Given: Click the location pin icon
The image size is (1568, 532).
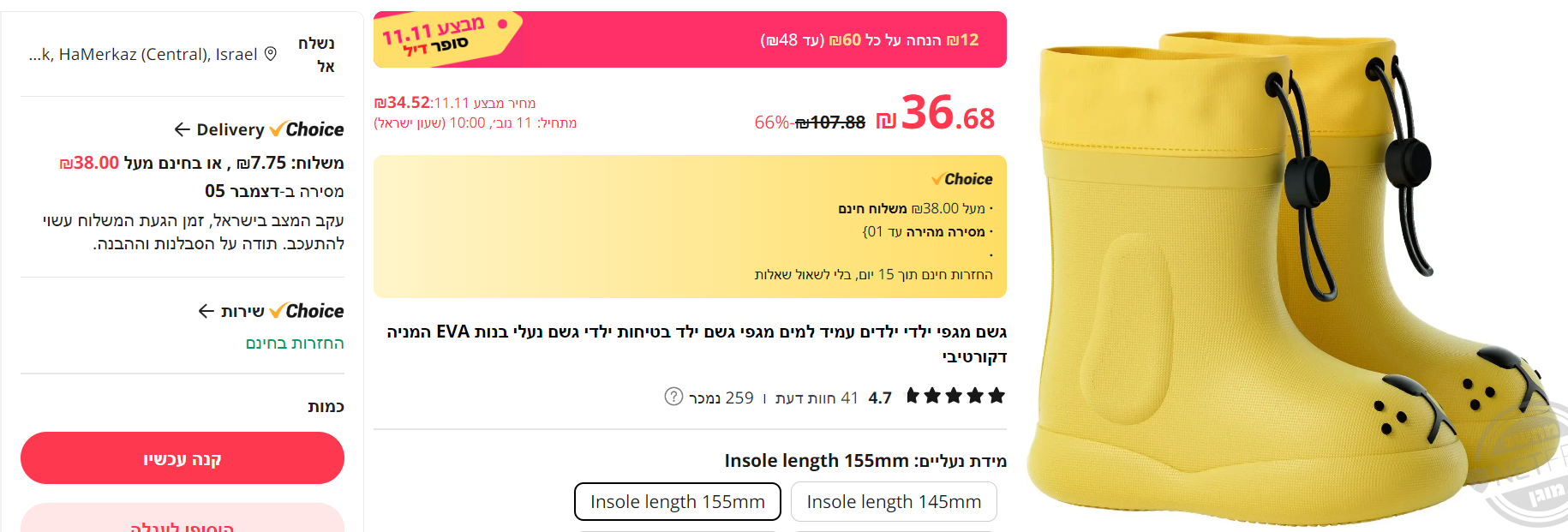Looking at the screenshot, I should pos(271,54).
